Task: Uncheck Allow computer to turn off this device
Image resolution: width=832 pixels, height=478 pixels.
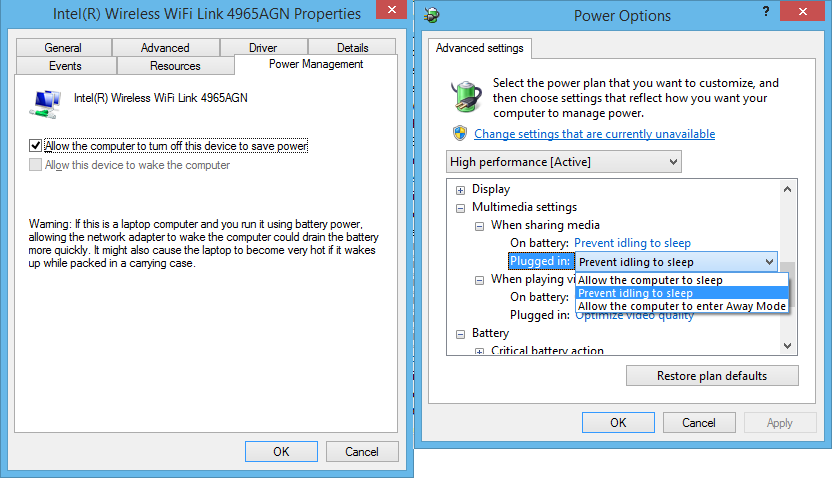Action: pyautogui.click(x=35, y=145)
